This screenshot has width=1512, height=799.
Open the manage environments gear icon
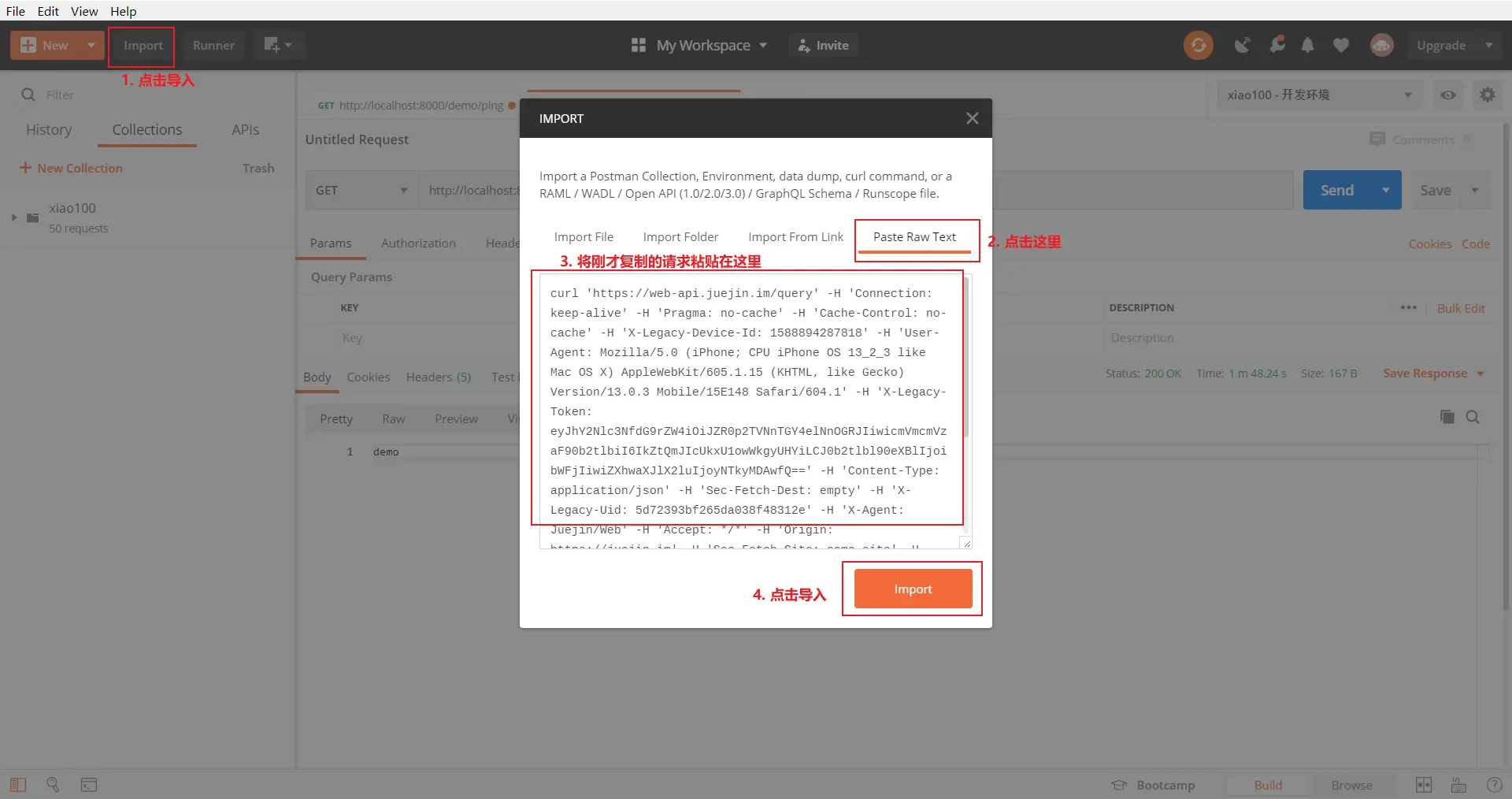point(1487,95)
